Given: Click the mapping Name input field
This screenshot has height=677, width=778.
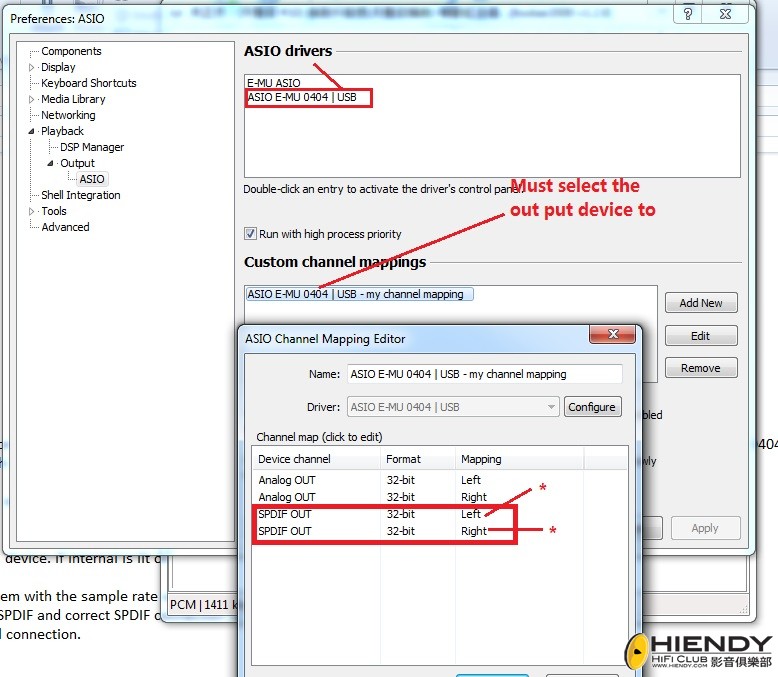Looking at the screenshot, I should click(x=484, y=374).
